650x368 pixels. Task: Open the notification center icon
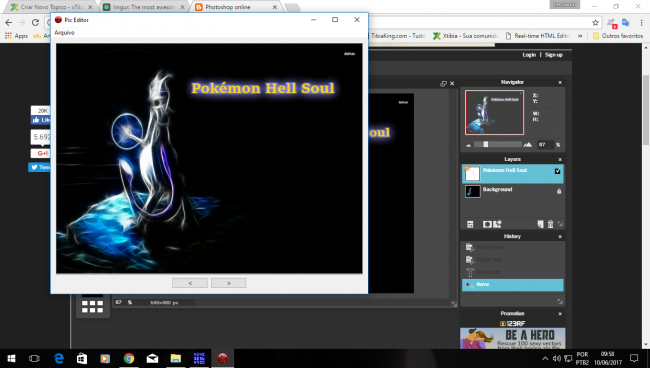(x=634, y=358)
